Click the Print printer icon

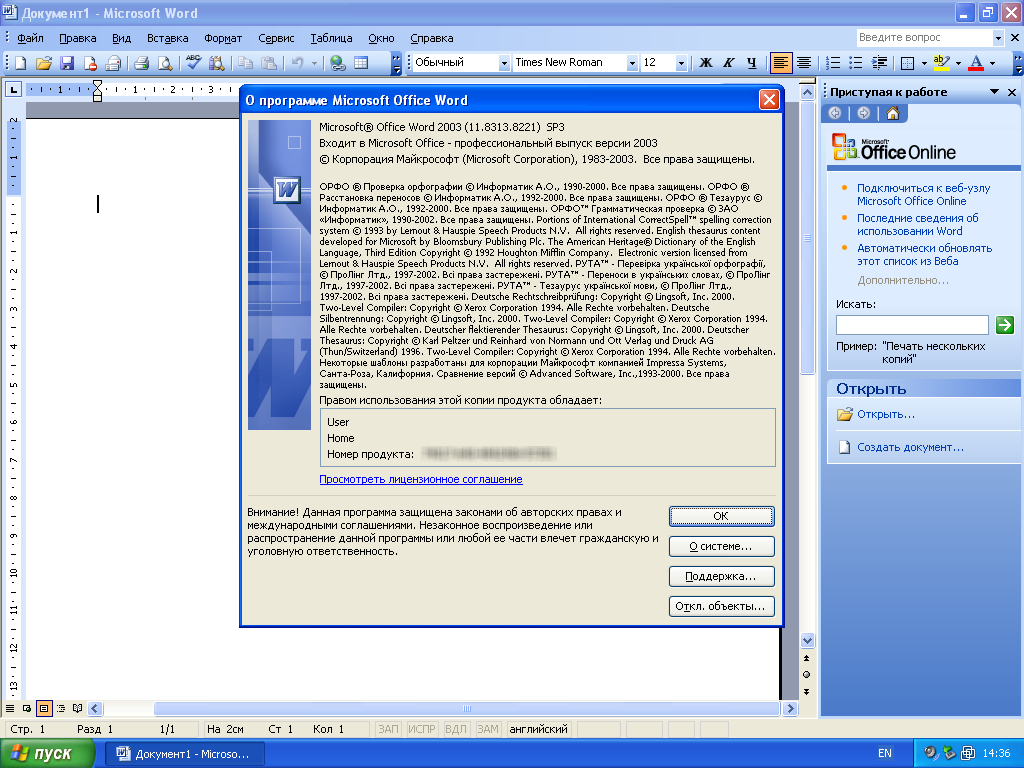tap(141, 63)
